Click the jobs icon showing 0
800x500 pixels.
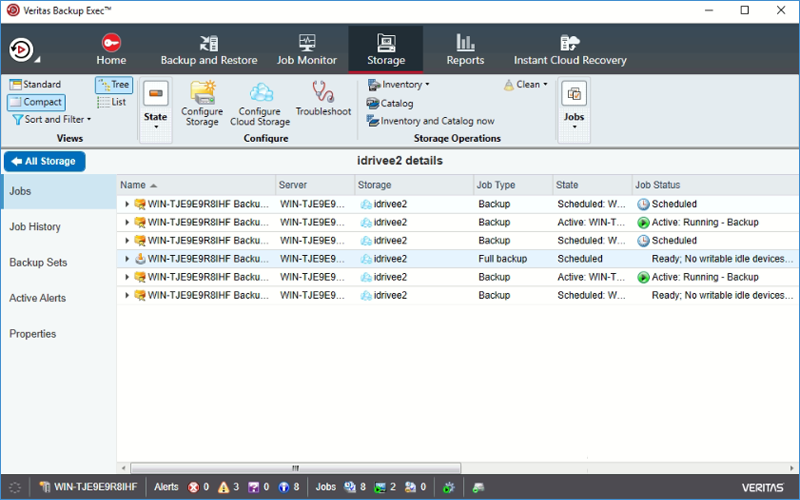click(410, 487)
